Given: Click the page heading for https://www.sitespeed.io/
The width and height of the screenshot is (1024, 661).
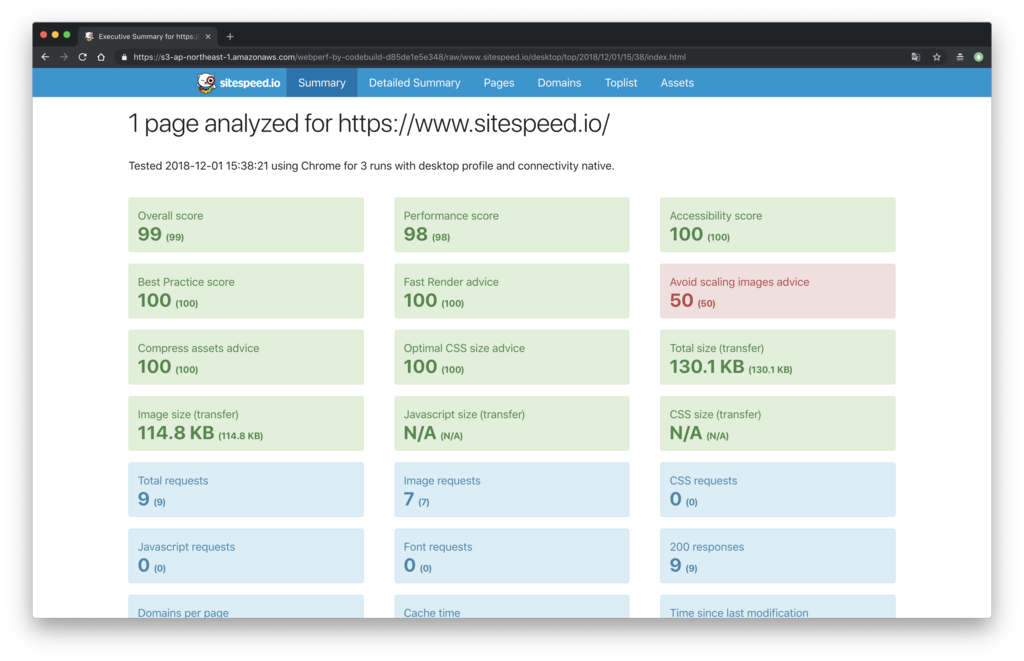Looking at the screenshot, I should (x=369, y=123).
